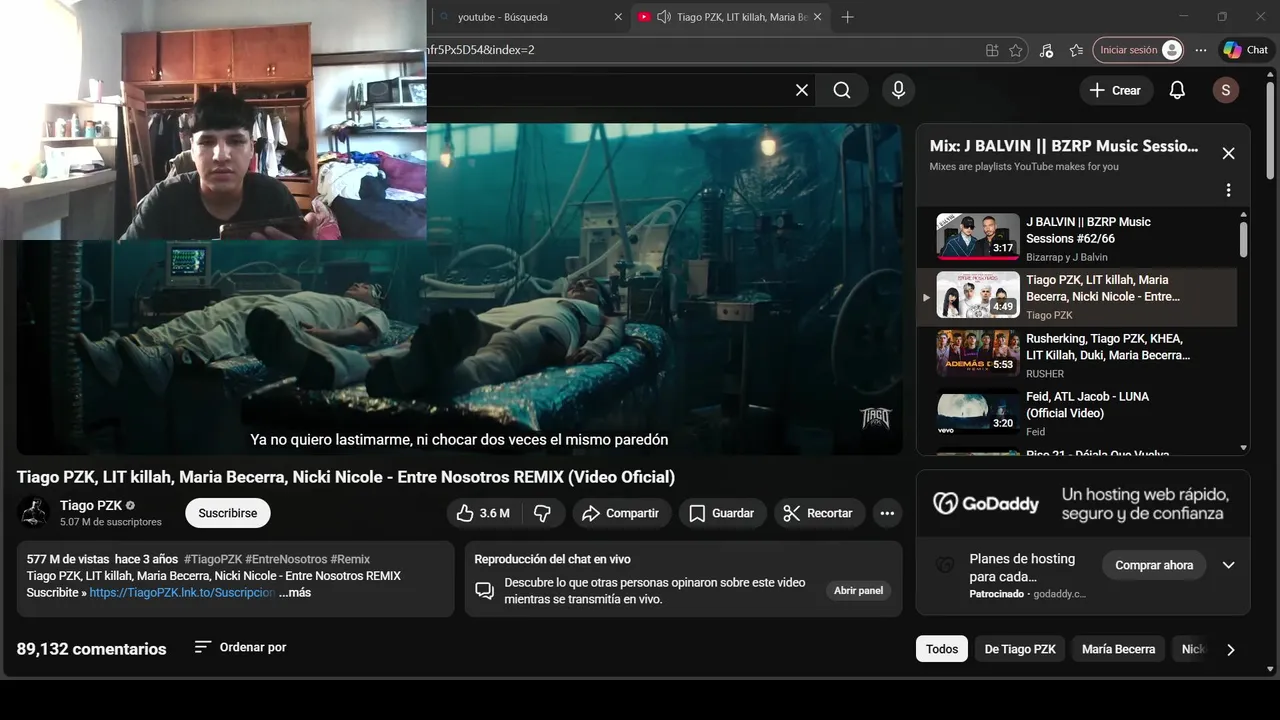Expand the GoDaddy ad details chevron
The width and height of the screenshot is (1280, 720).
pyautogui.click(x=1228, y=565)
